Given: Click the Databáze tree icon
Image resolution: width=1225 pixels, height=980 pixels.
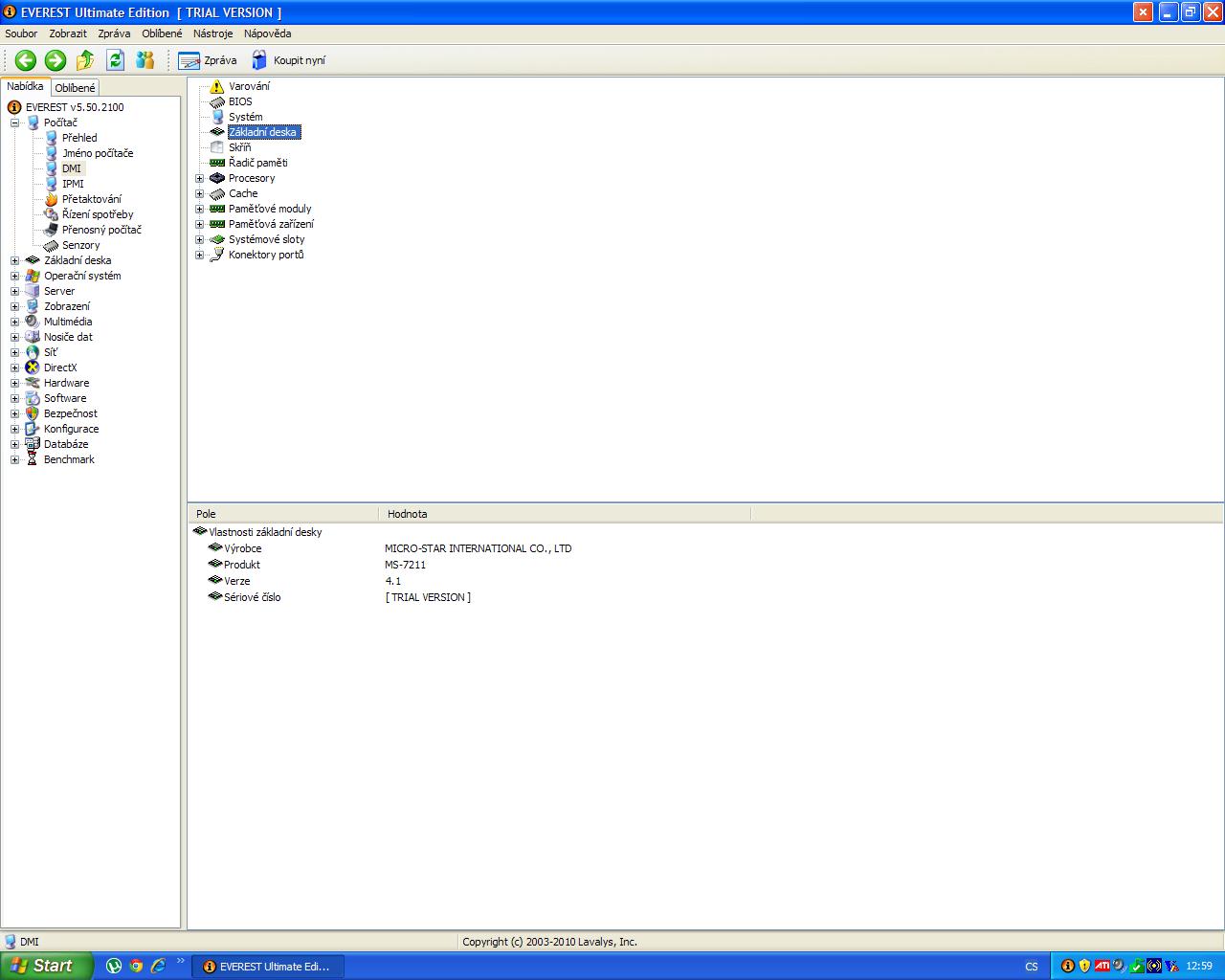Looking at the screenshot, I should click(x=33, y=444).
